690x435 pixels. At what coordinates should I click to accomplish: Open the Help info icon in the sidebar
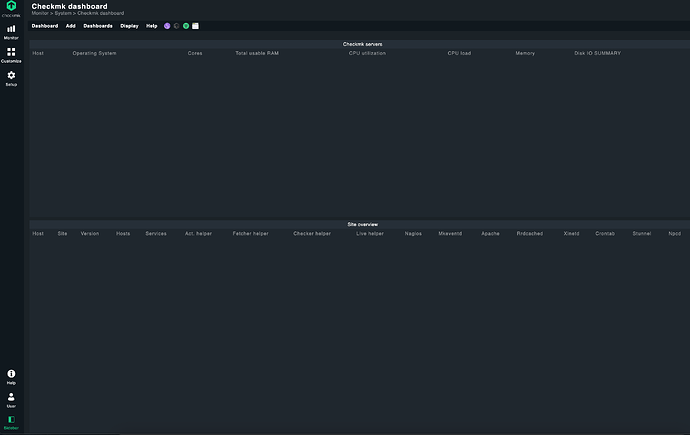coord(11,376)
